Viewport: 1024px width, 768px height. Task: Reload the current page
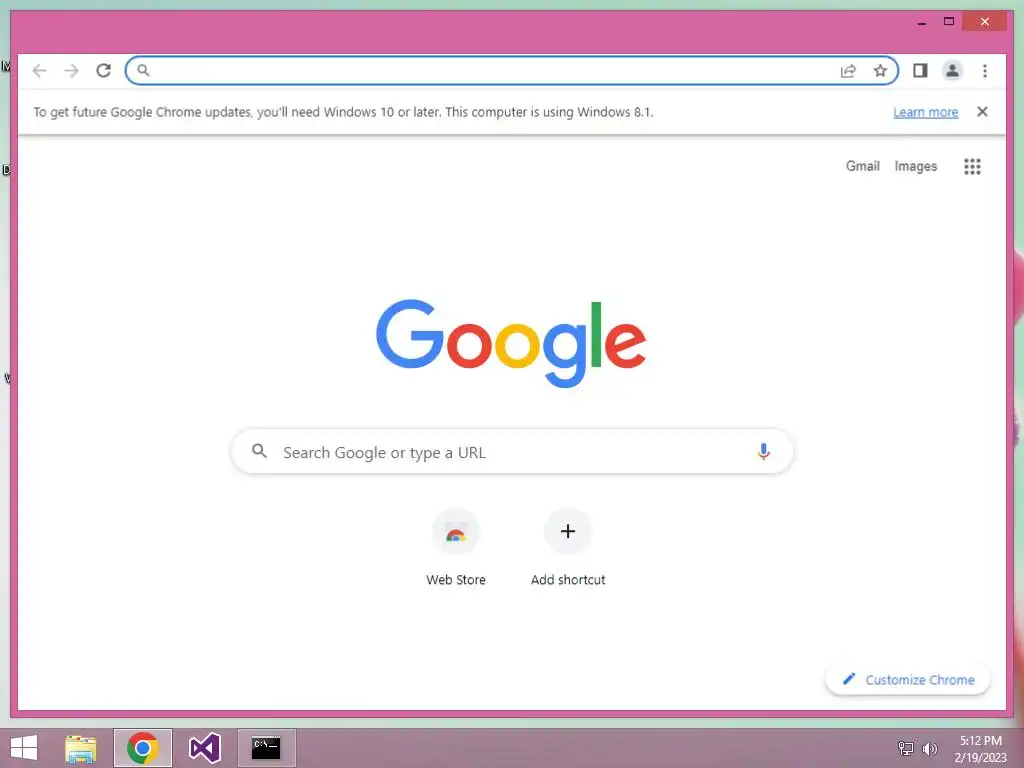[103, 71]
